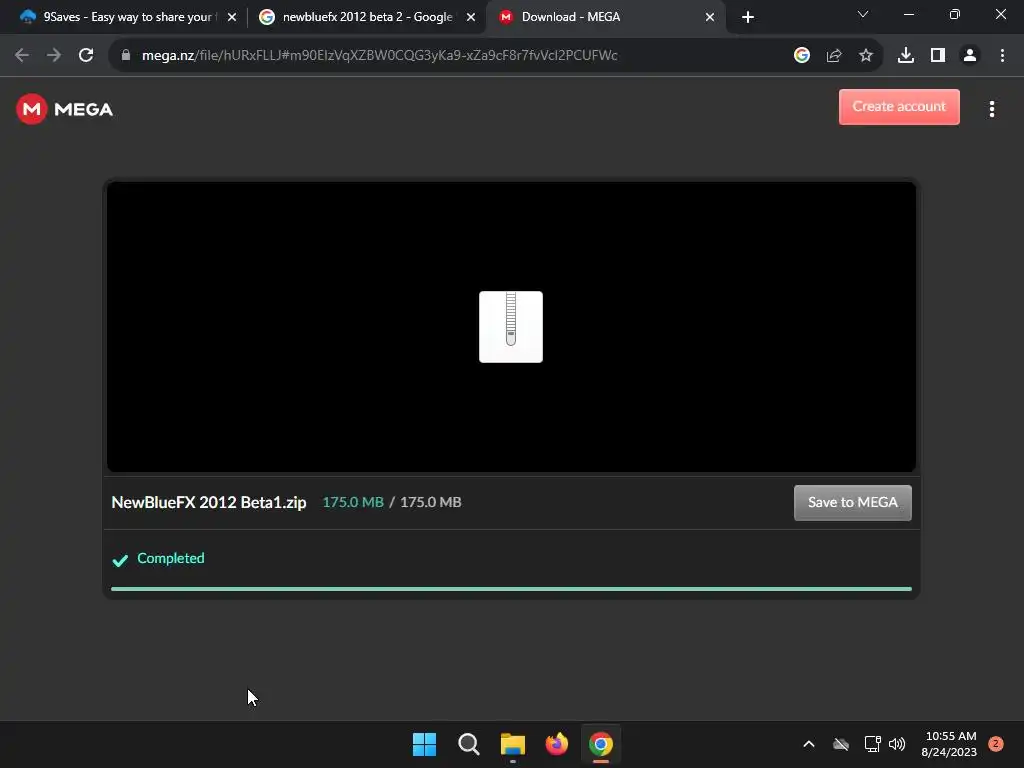
Task: Share this page via share icon
Action: coord(834,56)
